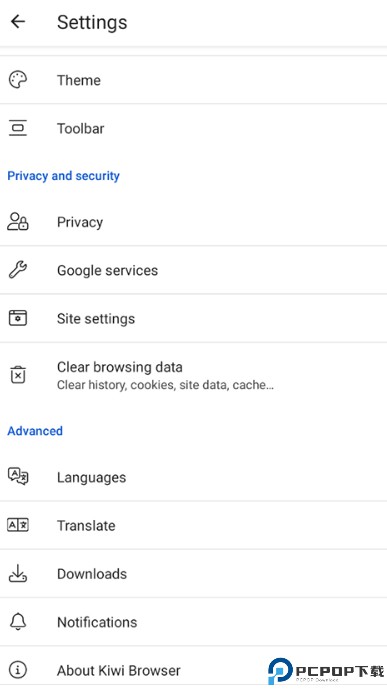Click the Privacy person-lock icon
387x692 pixels.
click(18, 222)
